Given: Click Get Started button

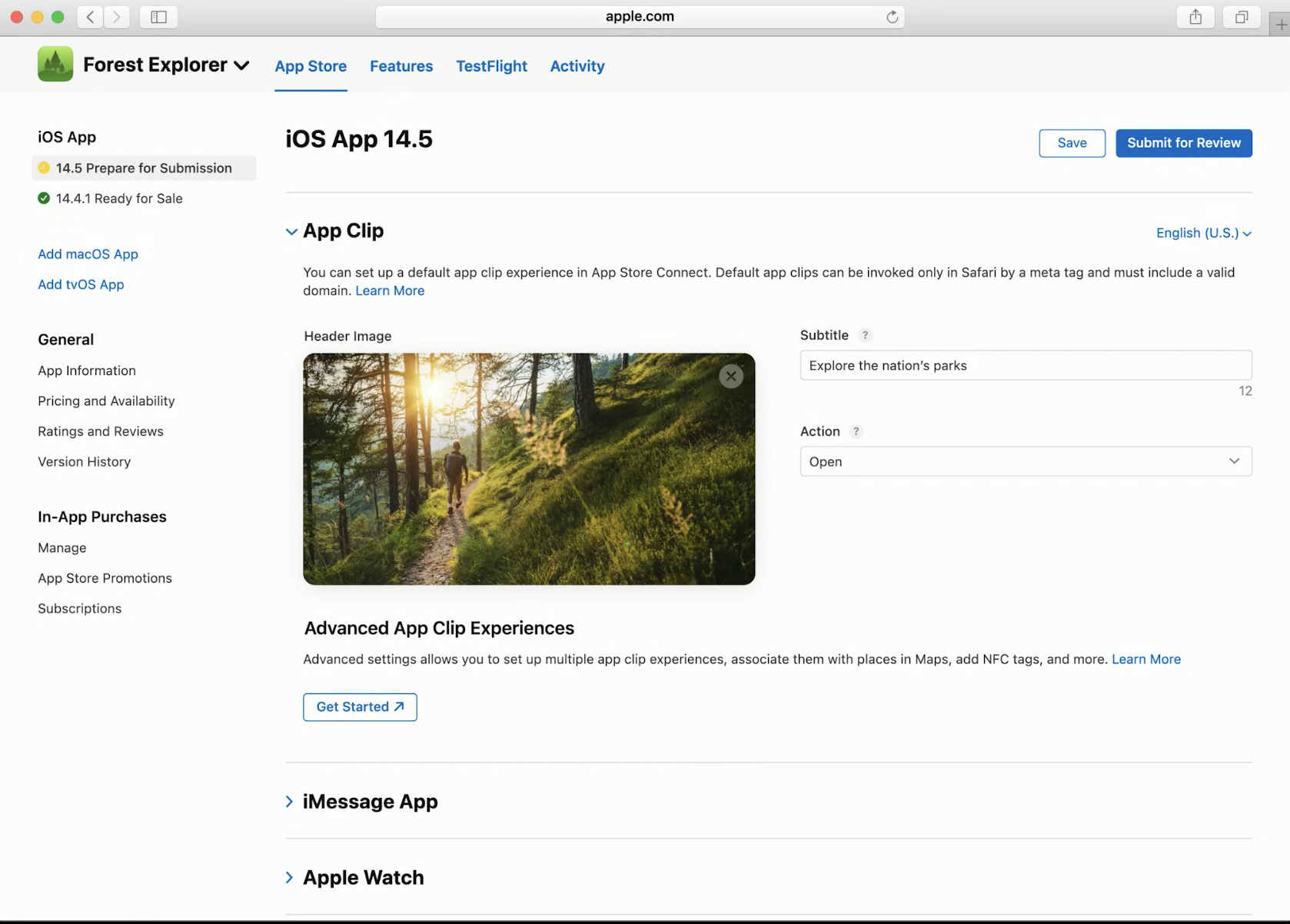Looking at the screenshot, I should tap(360, 707).
